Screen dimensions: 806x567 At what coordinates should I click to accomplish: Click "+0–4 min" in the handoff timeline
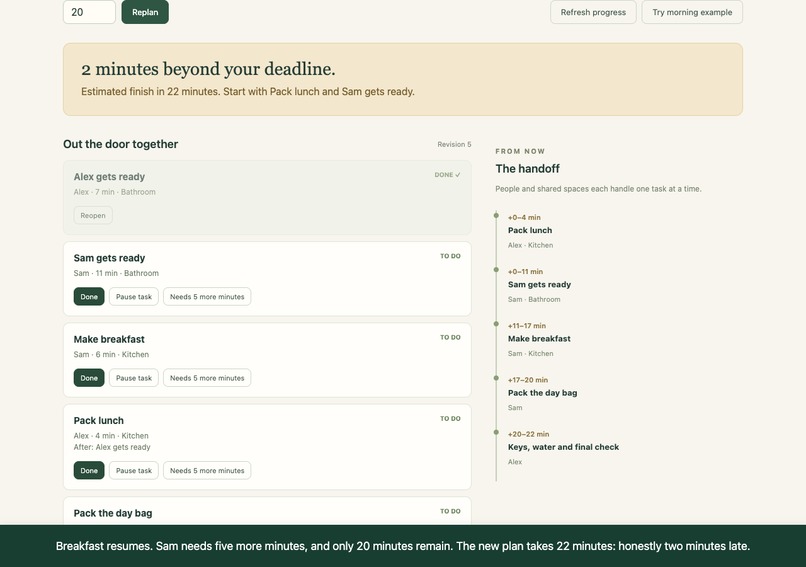coord(524,217)
